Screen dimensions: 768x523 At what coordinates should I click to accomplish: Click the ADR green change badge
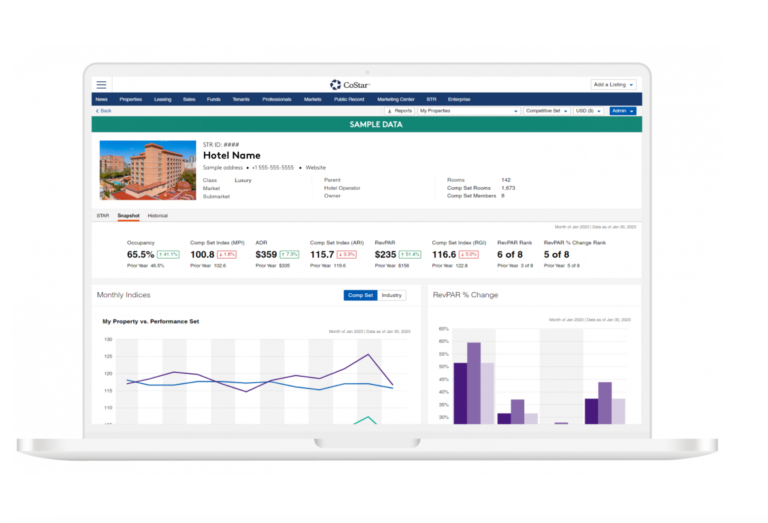tap(289, 255)
